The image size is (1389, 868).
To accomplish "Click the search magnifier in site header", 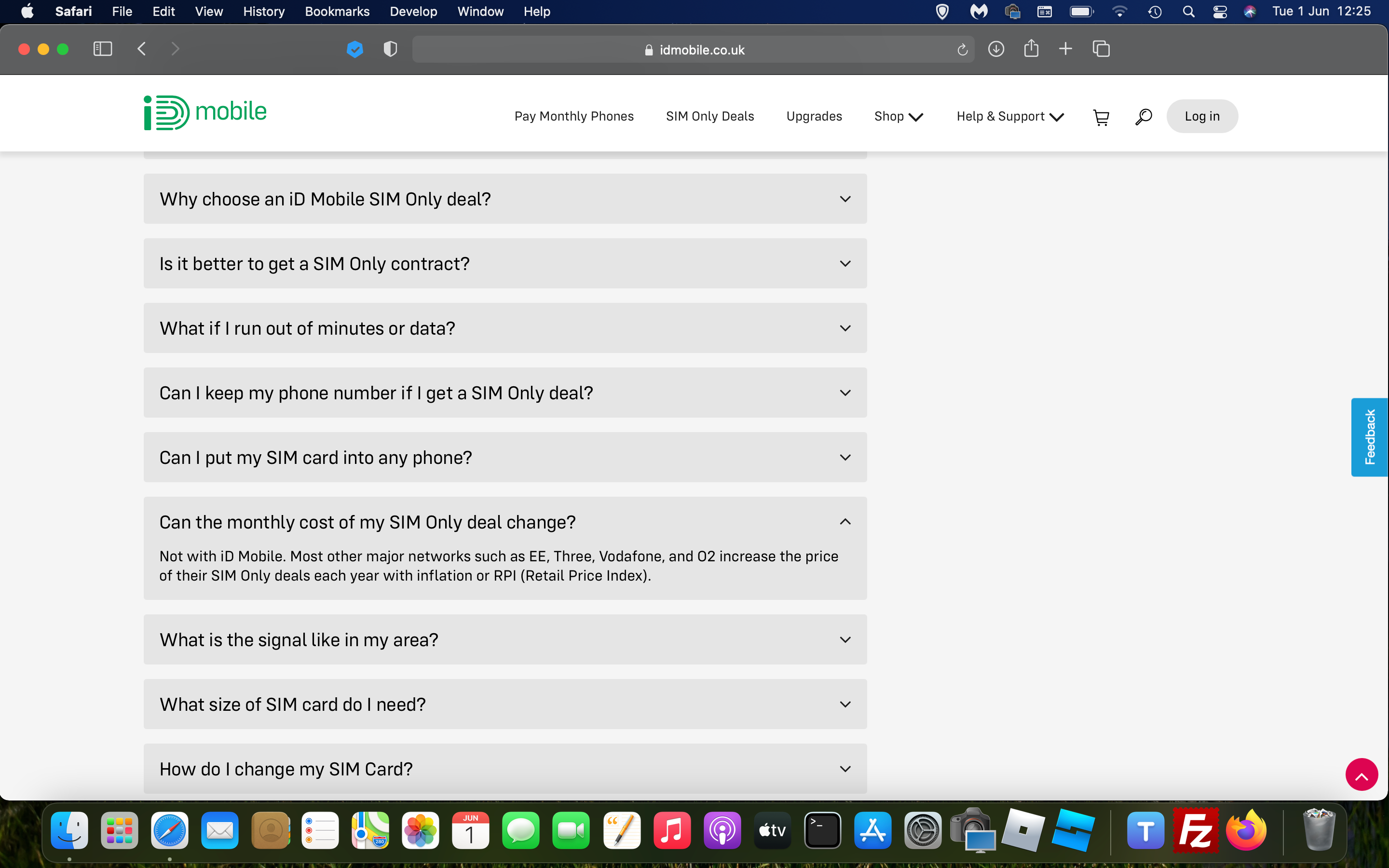I will tap(1144, 117).
